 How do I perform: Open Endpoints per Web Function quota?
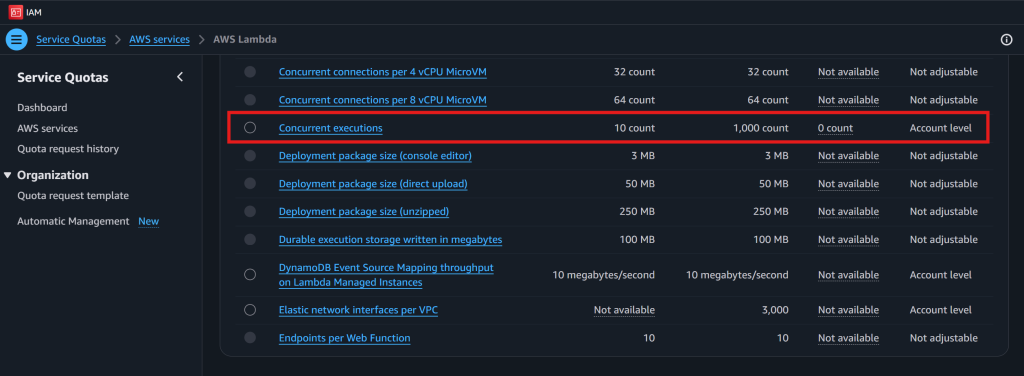(x=344, y=338)
